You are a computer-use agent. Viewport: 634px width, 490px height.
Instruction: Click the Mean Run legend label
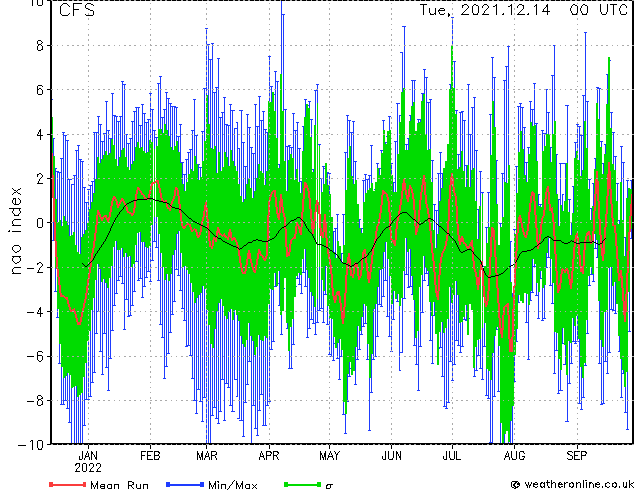[x=119, y=485]
